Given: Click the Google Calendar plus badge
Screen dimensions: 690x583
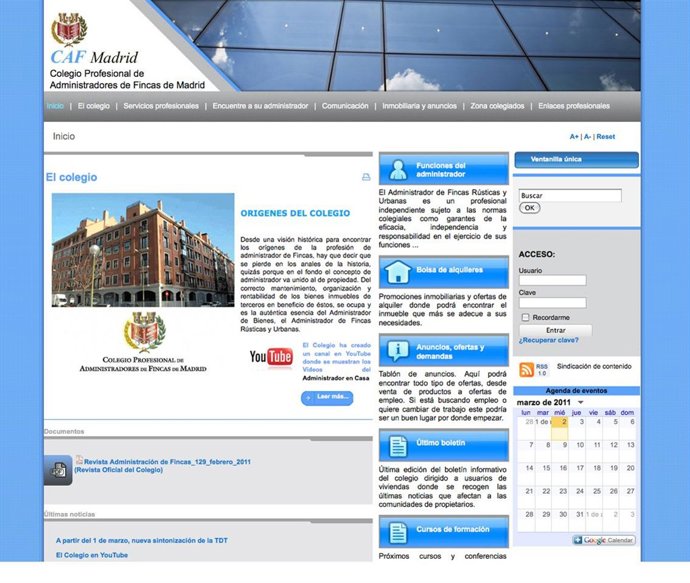Looking at the screenshot, I should coord(578,540).
